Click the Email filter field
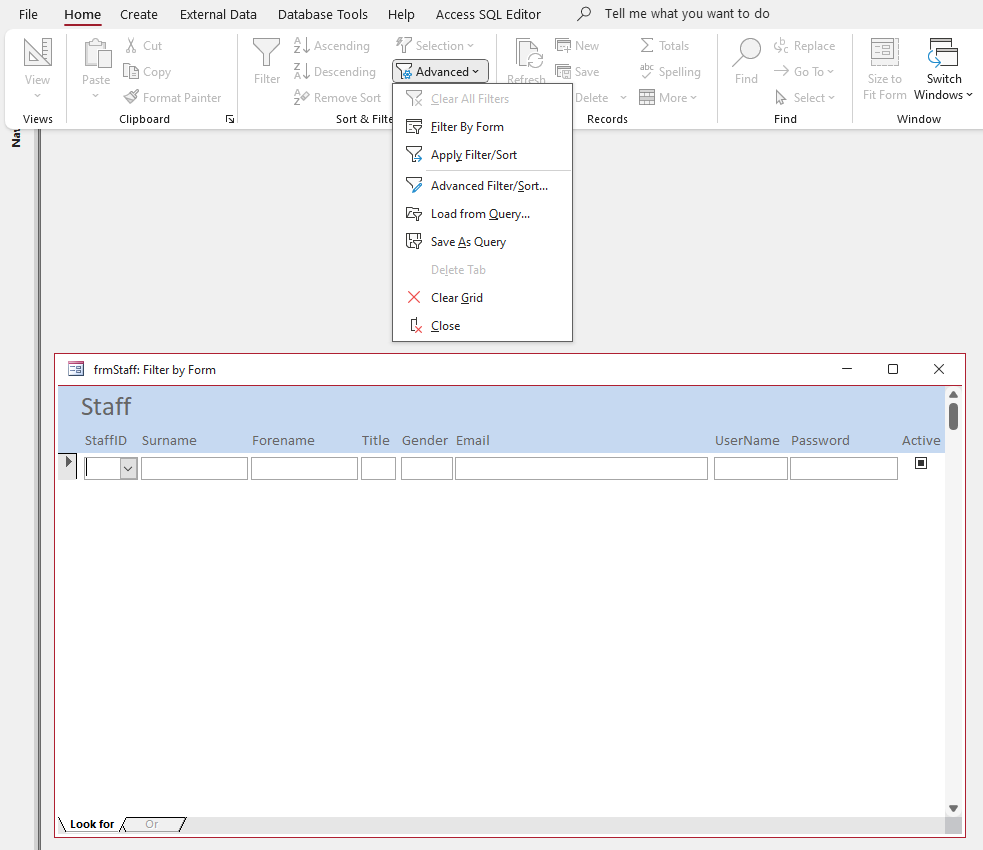The width and height of the screenshot is (983, 850). click(581, 468)
